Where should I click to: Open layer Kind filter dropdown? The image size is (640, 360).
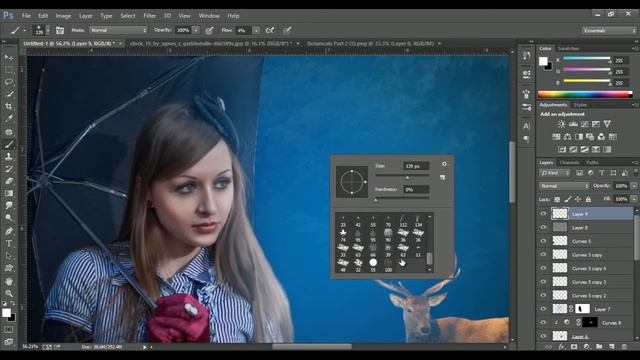(555, 173)
